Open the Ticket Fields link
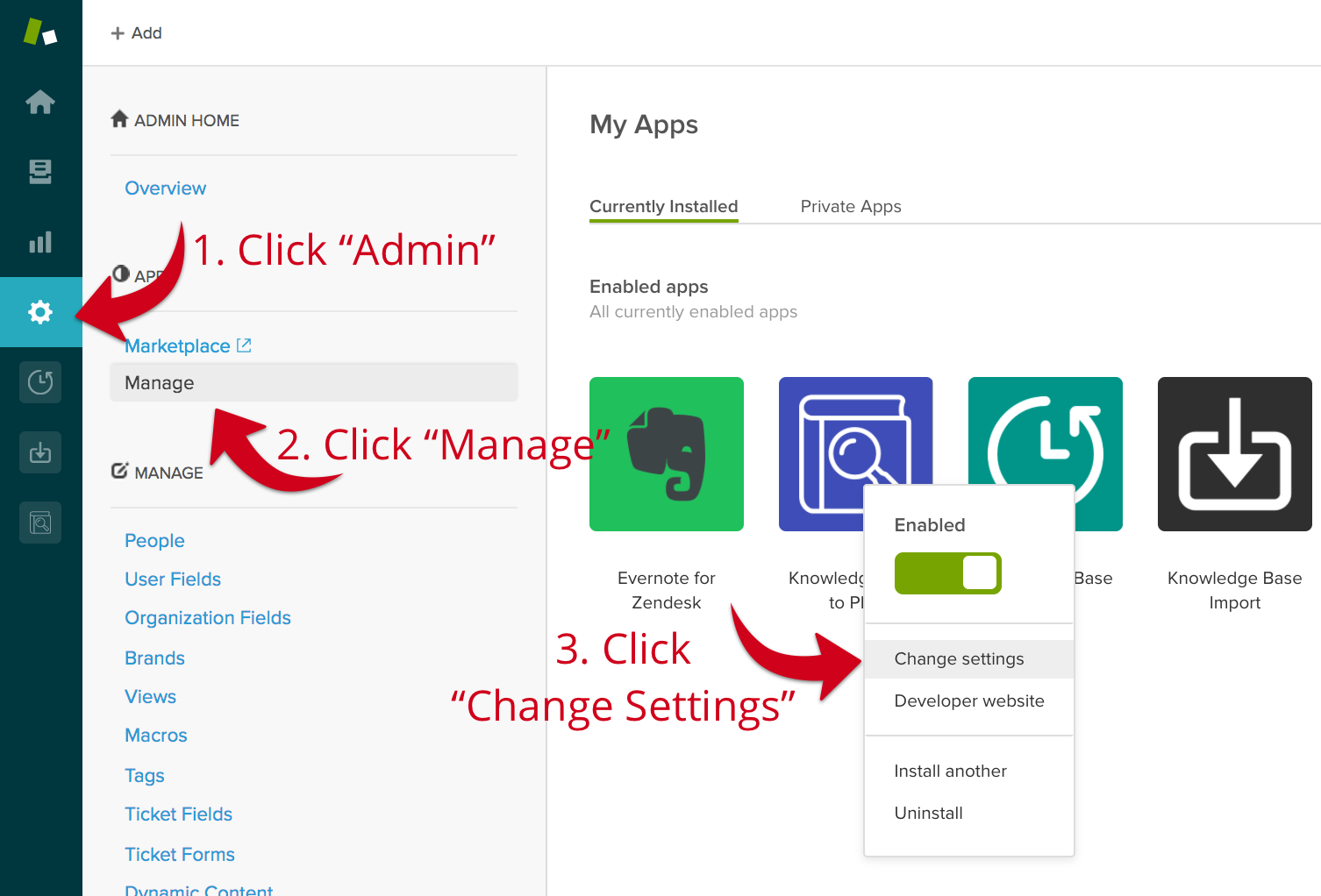 pyautogui.click(x=178, y=814)
